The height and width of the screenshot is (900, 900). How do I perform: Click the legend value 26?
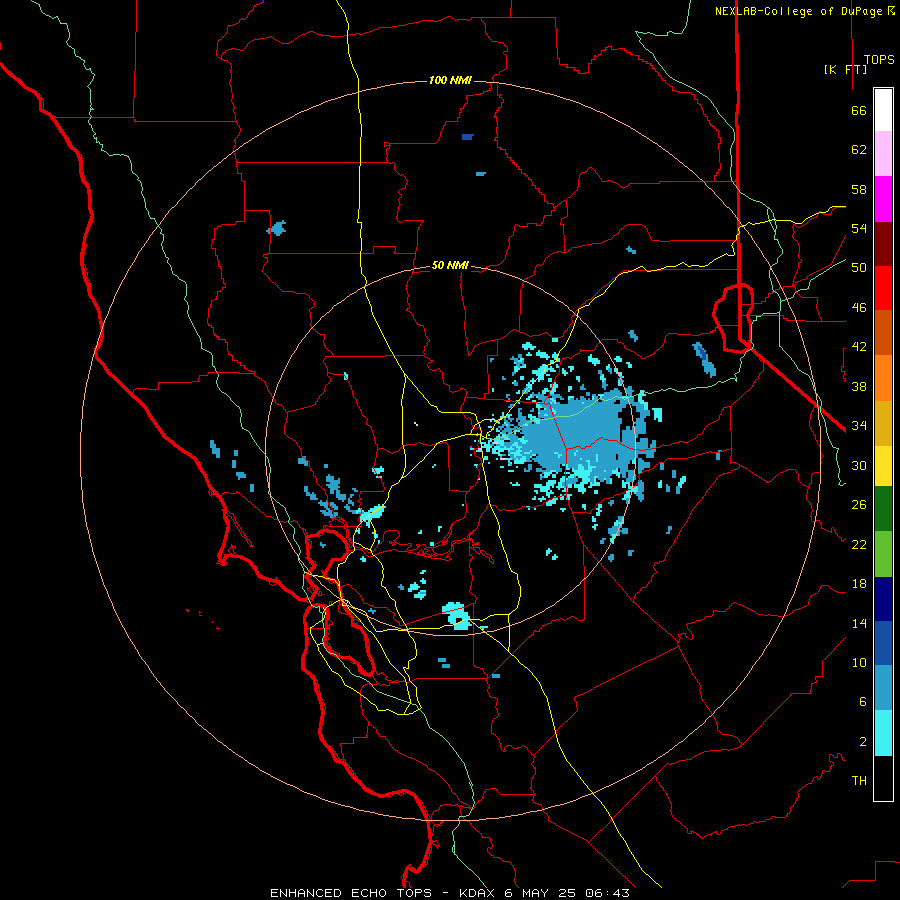tap(859, 505)
